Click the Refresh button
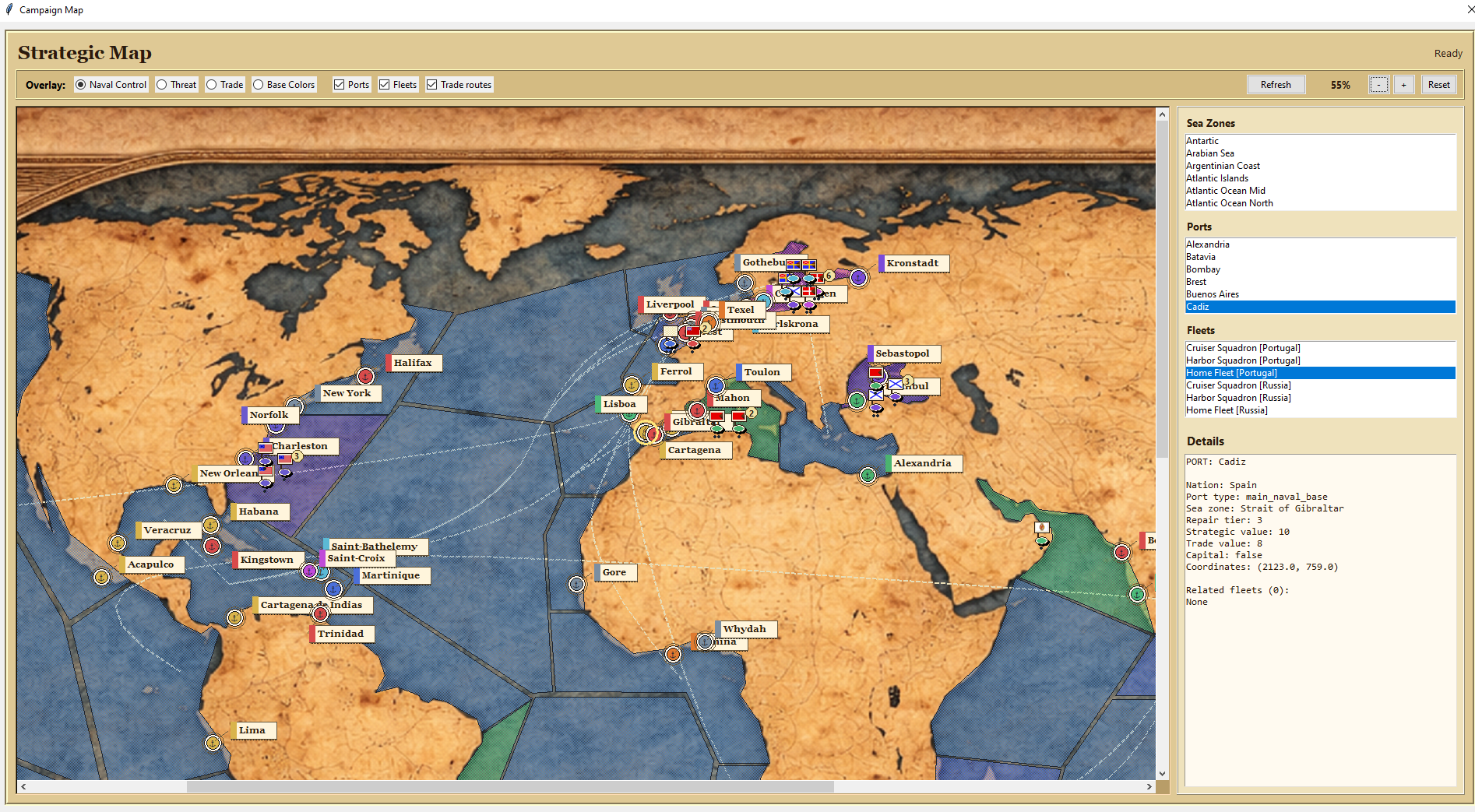The image size is (1475, 812). [x=1276, y=85]
